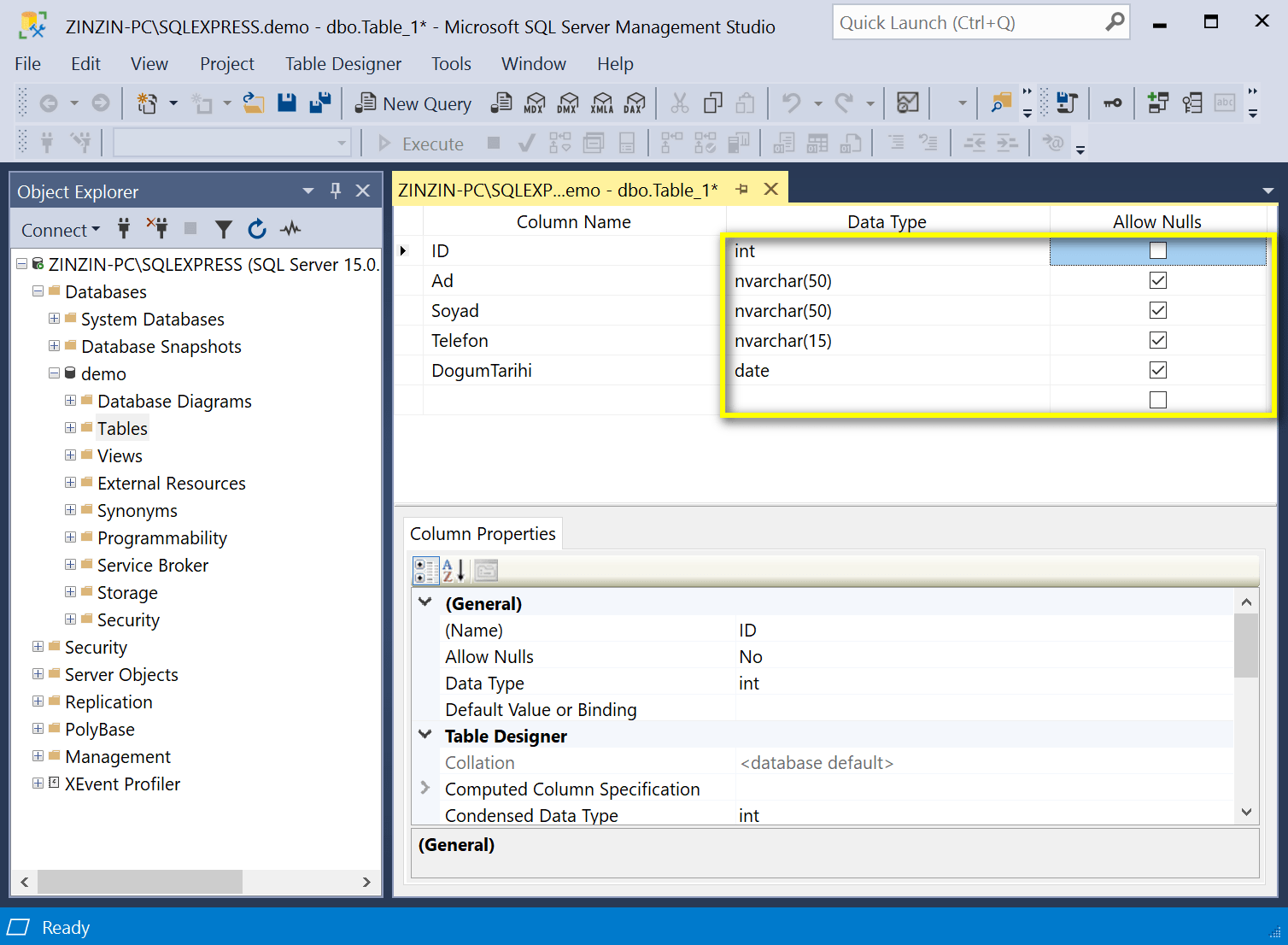The width and height of the screenshot is (1288, 945).
Task: Click the nvarchar(15) data type cell
Action: pyautogui.click(x=887, y=340)
